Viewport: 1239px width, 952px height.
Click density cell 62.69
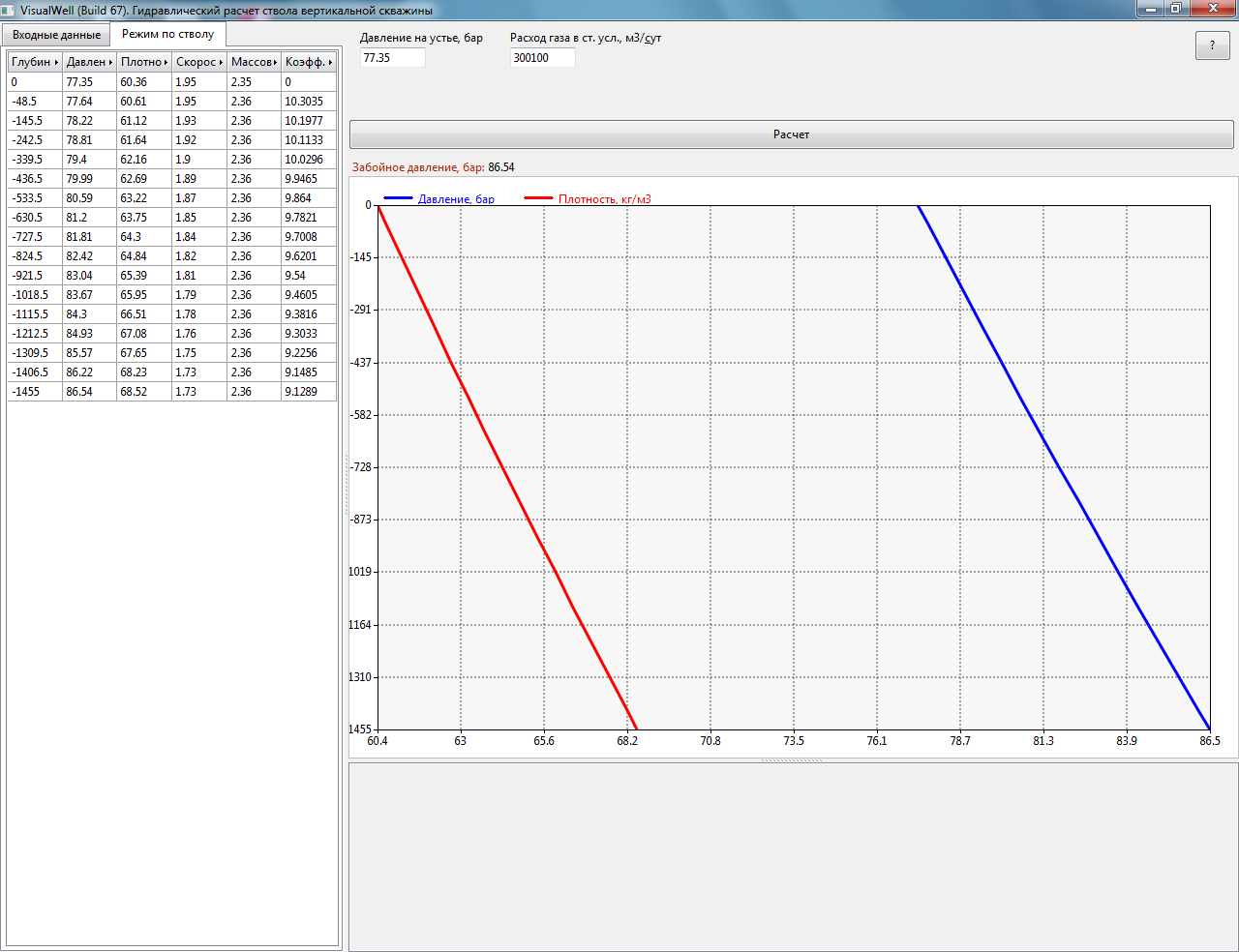(144, 179)
